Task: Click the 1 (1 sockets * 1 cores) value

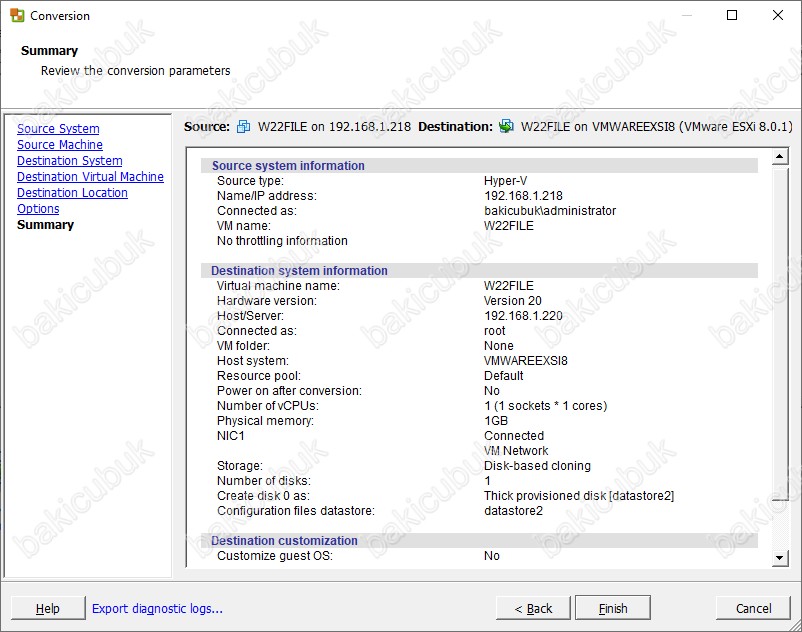Action: [x=545, y=406]
